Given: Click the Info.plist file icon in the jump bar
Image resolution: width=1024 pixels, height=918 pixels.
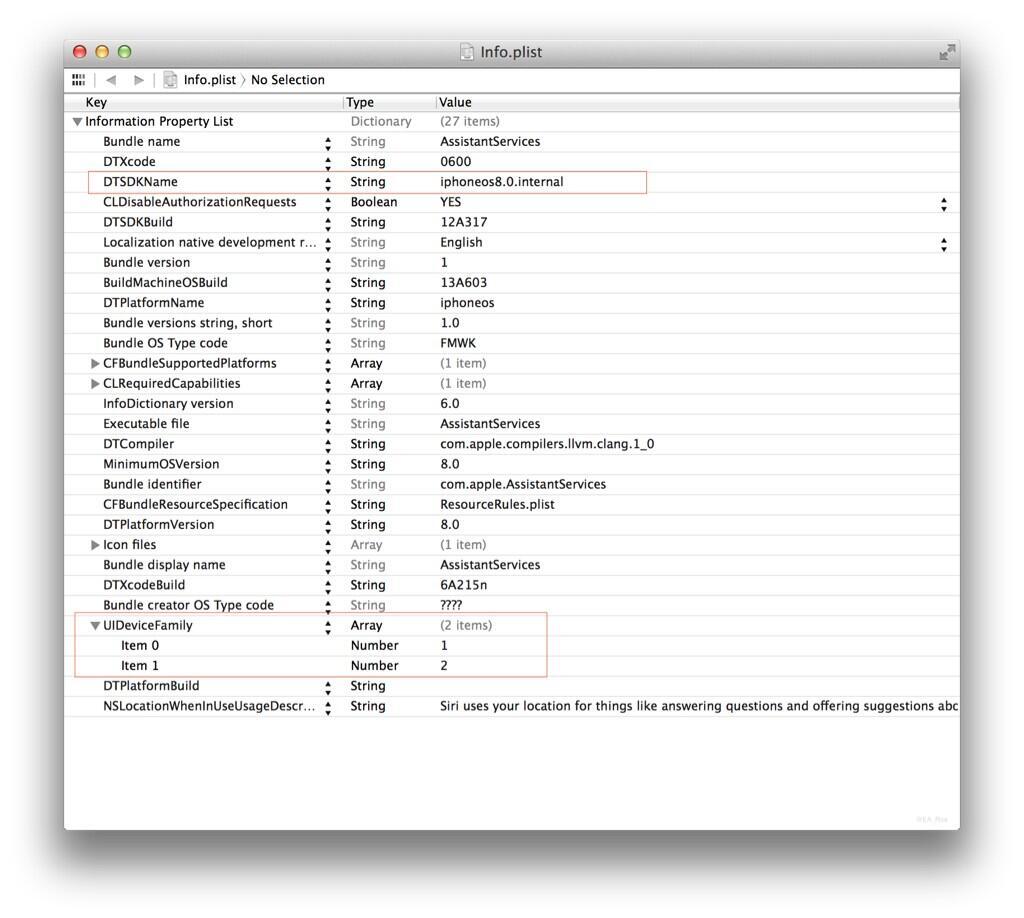Looking at the screenshot, I should coord(170,80).
